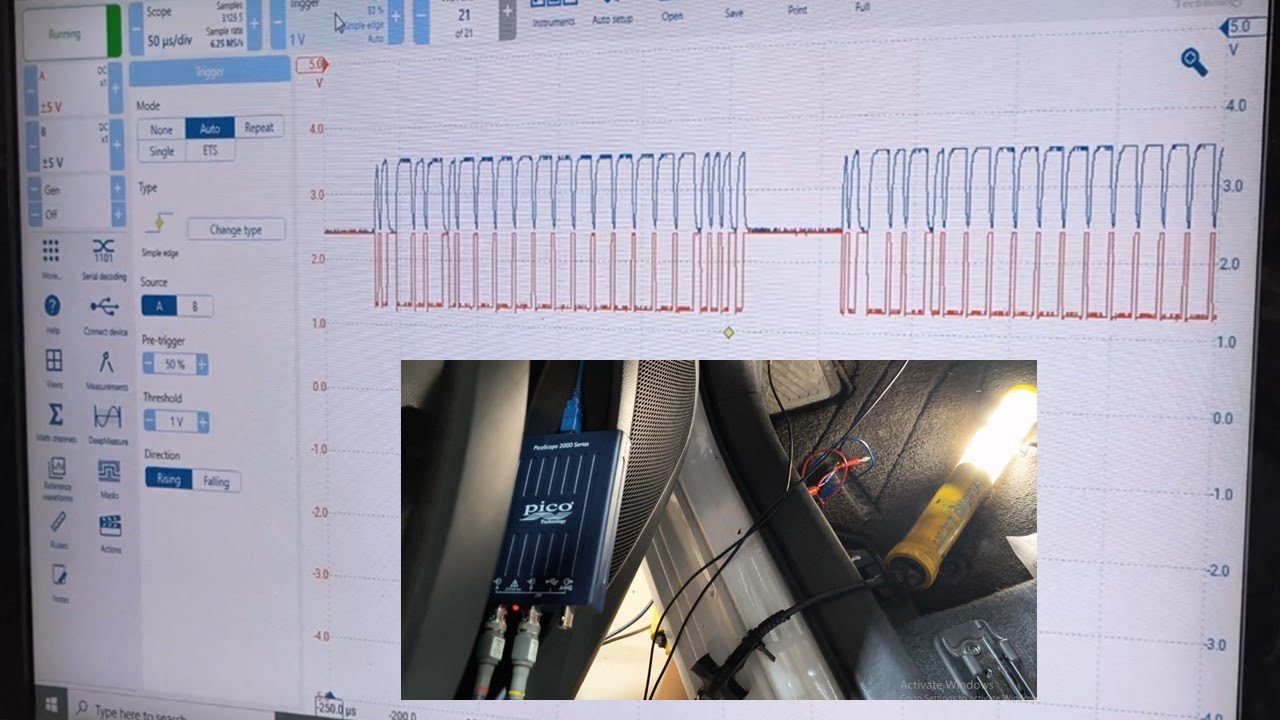Click yellow trigger diamond marker on graph
The image size is (1280, 720).
click(728, 333)
